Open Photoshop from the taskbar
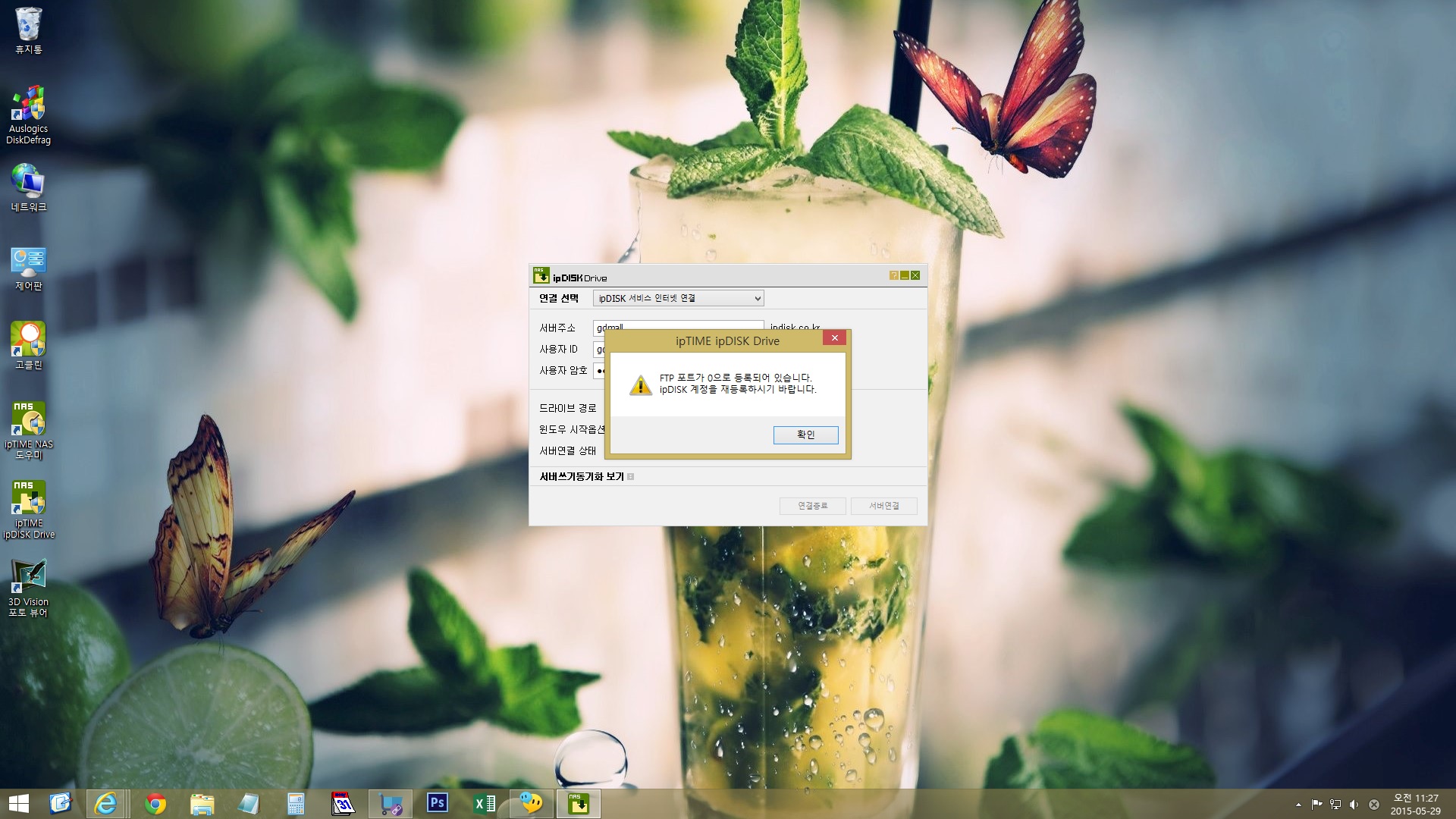The width and height of the screenshot is (1456, 819). pyautogui.click(x=438, y=804)
